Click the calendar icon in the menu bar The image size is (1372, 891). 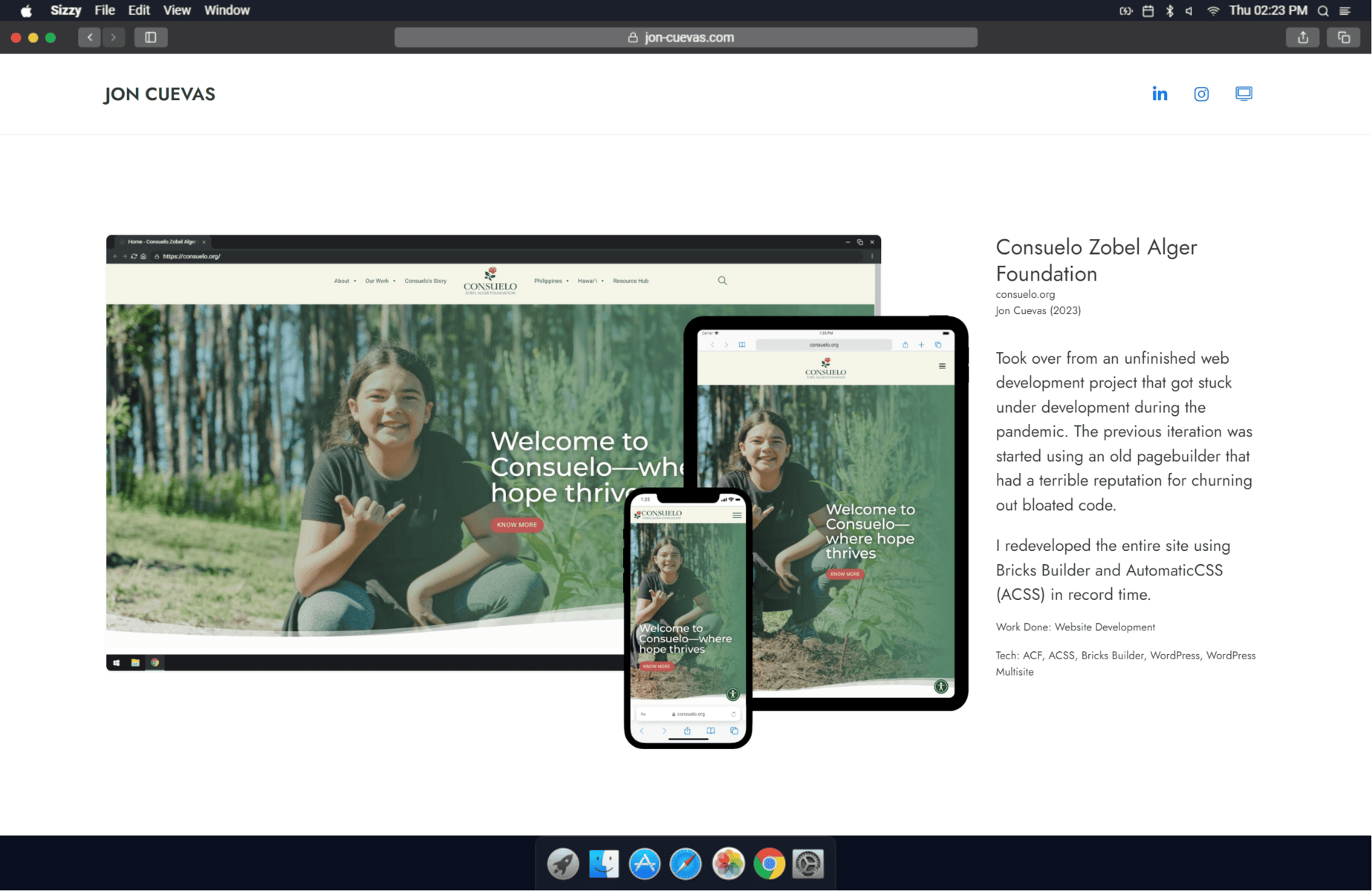(1148, 10)
